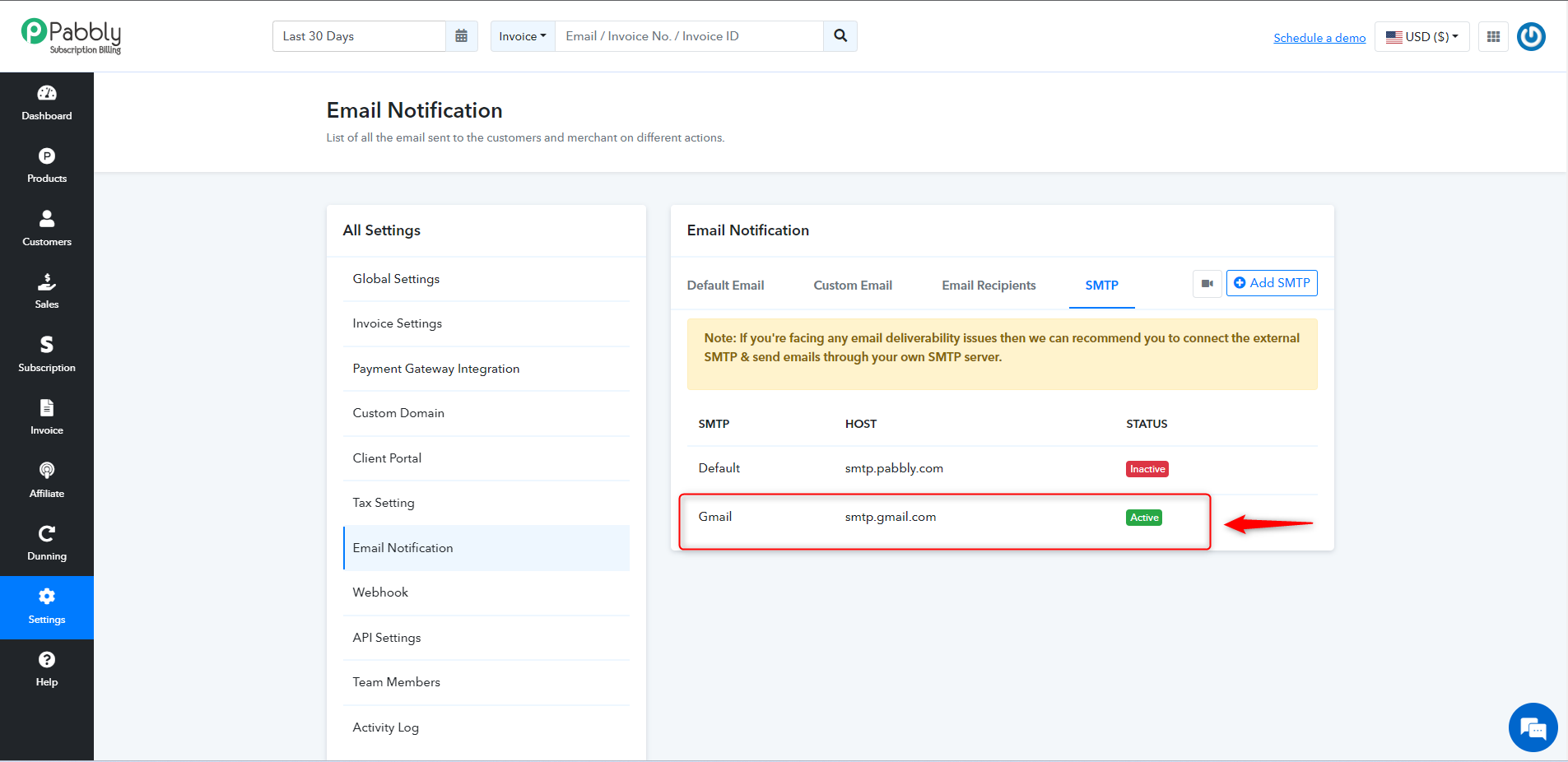Open the live chat bubble
Viewport: 1568px width, 762px height.
coord(1533,727)
